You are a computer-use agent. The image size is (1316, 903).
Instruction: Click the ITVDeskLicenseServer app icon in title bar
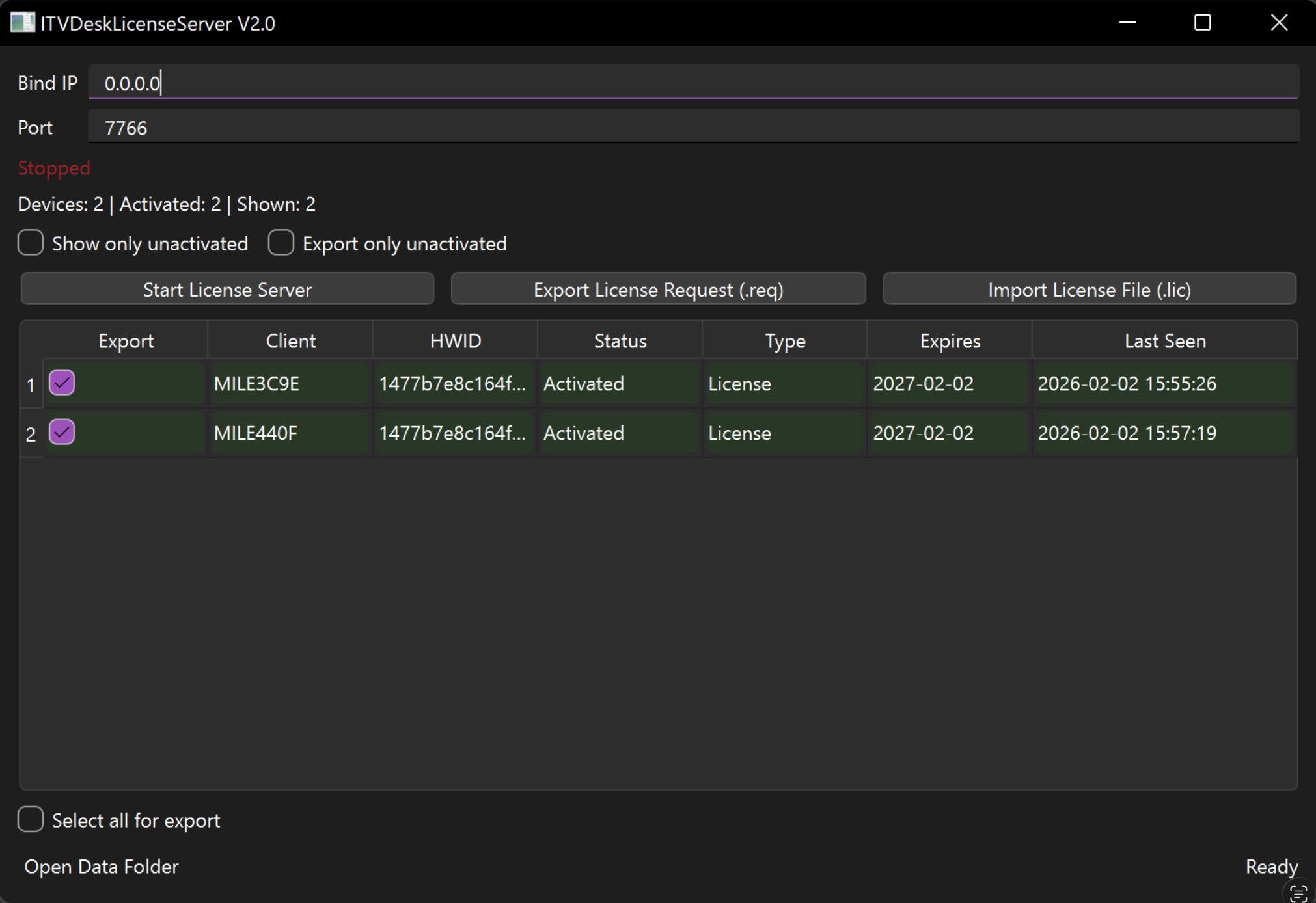tap(22, 23)
